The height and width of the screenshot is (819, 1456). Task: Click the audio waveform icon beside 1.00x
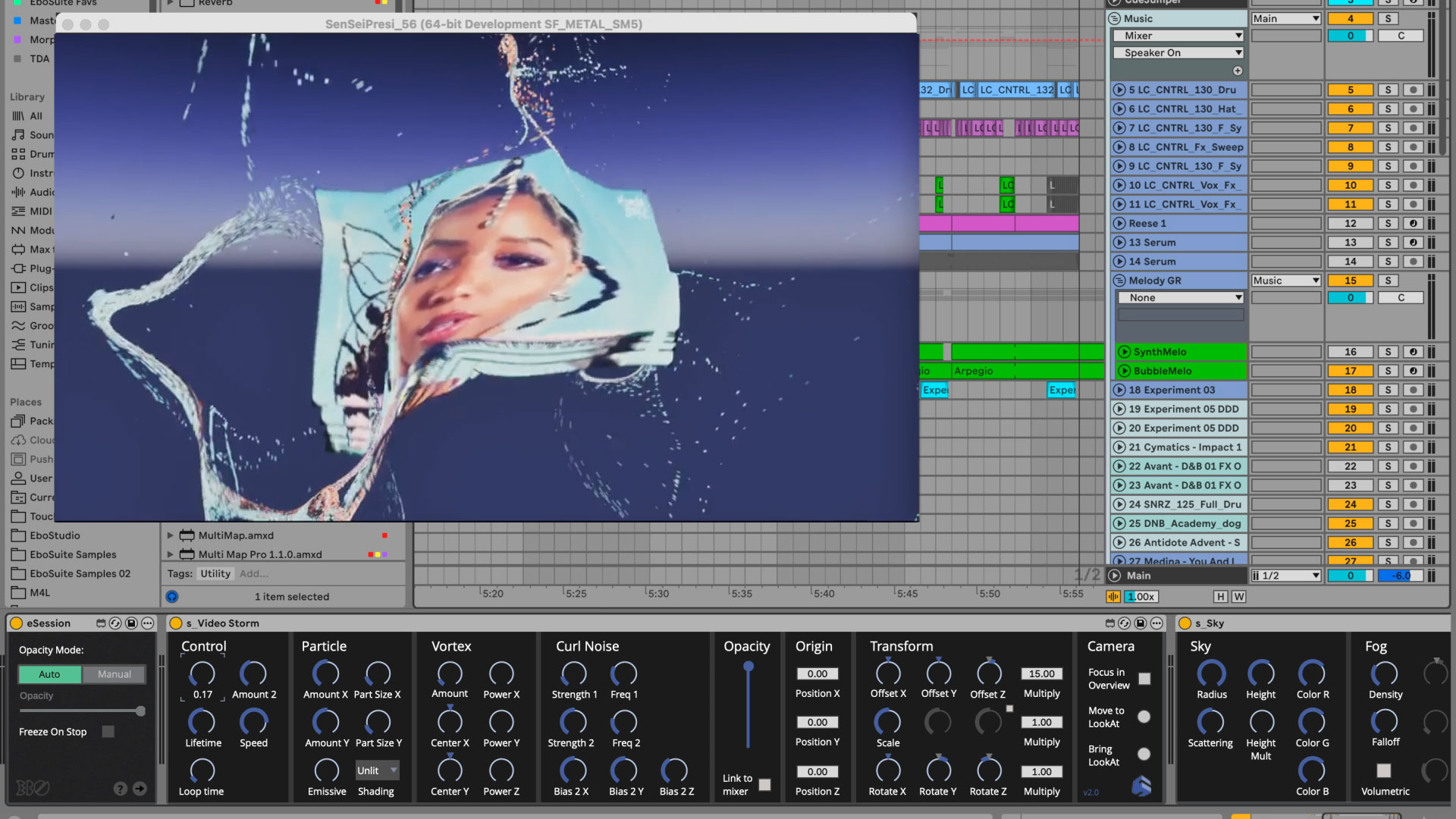tap(1113, 597)
